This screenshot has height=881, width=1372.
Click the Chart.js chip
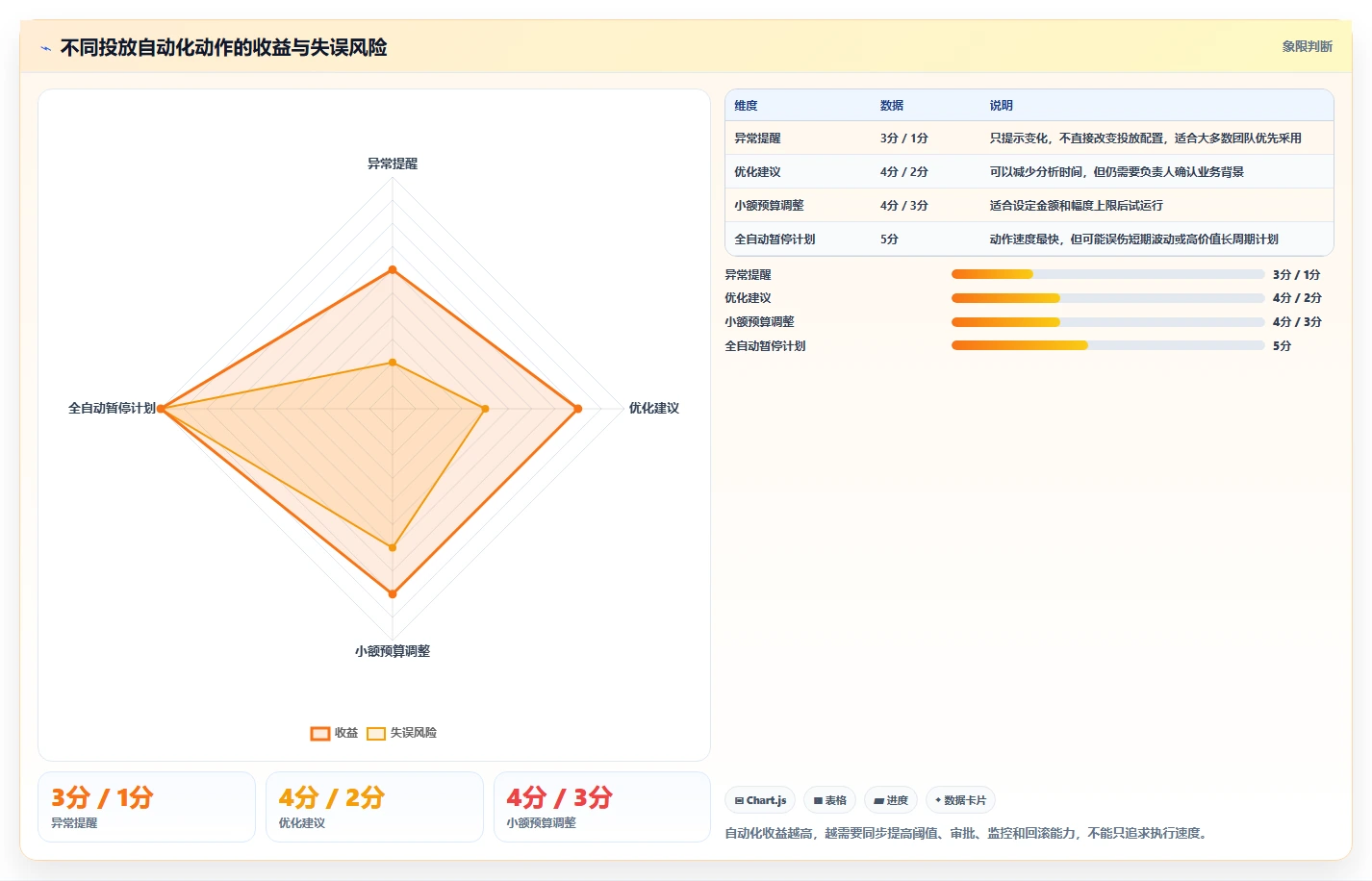point(760,800)
